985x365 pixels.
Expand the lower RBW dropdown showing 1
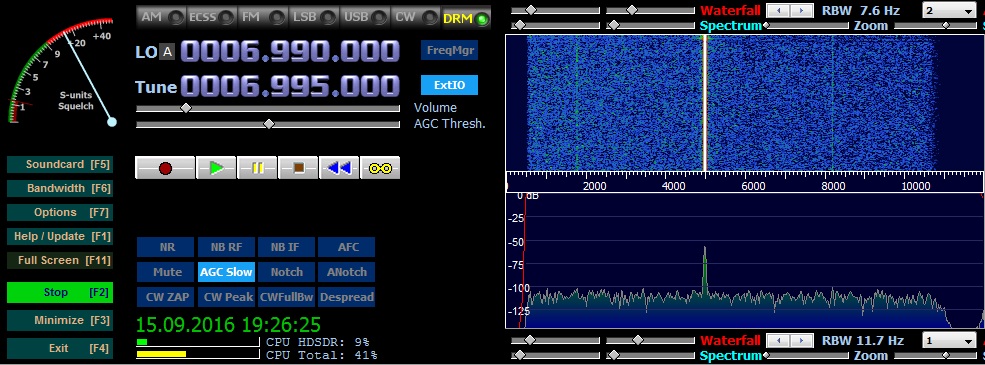point(949,340)
